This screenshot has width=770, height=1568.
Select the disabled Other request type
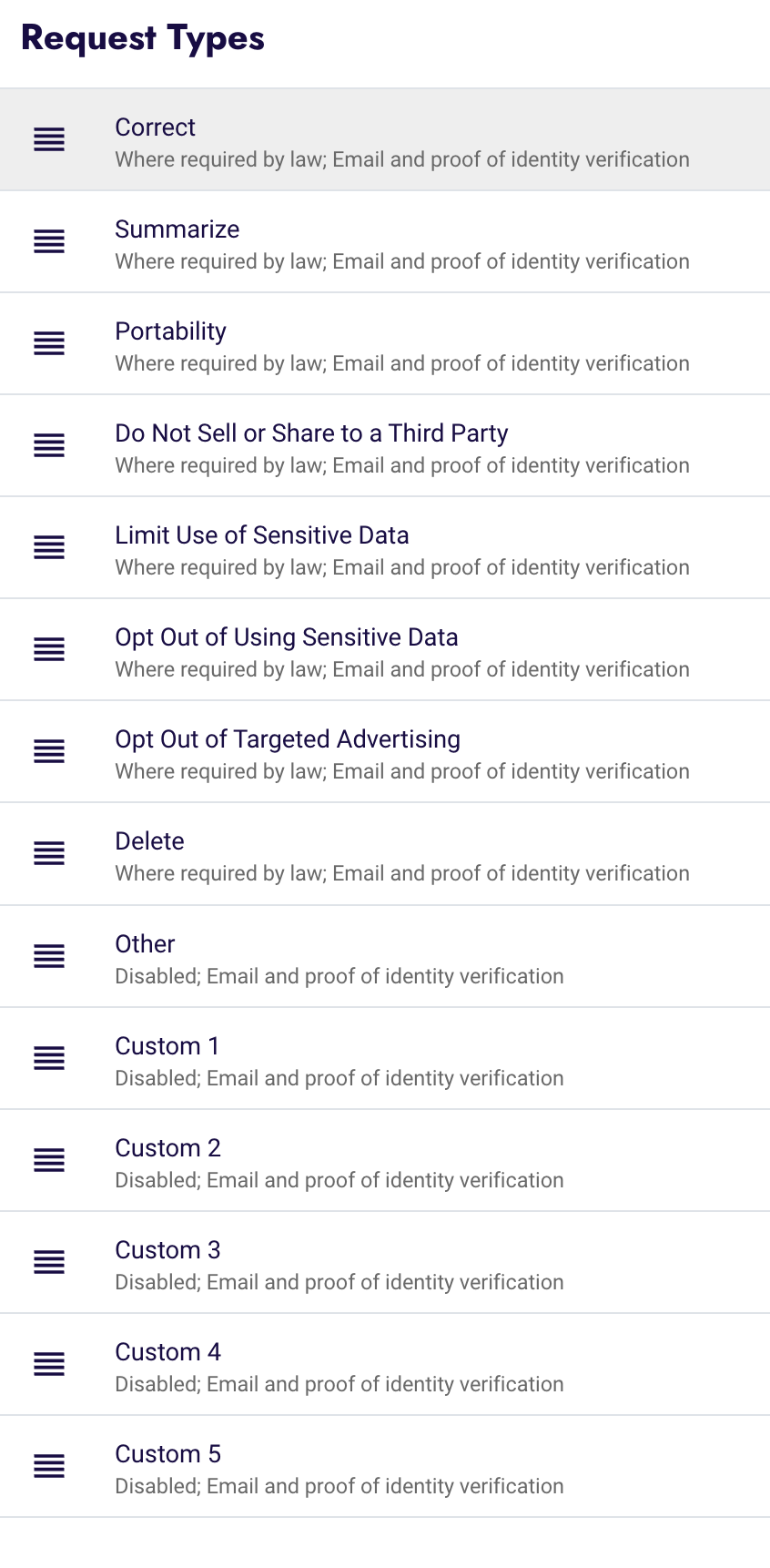point(385,956)
